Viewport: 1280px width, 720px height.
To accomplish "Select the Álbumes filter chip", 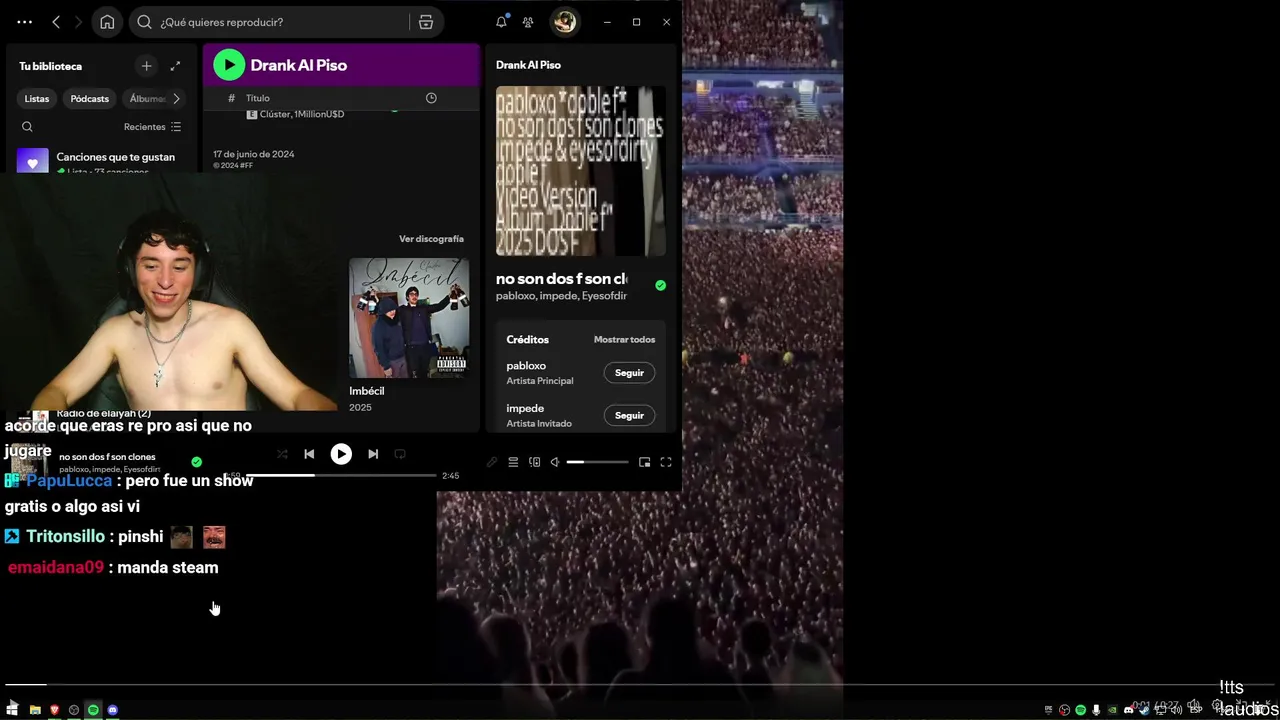I will [x=147, y=99].
